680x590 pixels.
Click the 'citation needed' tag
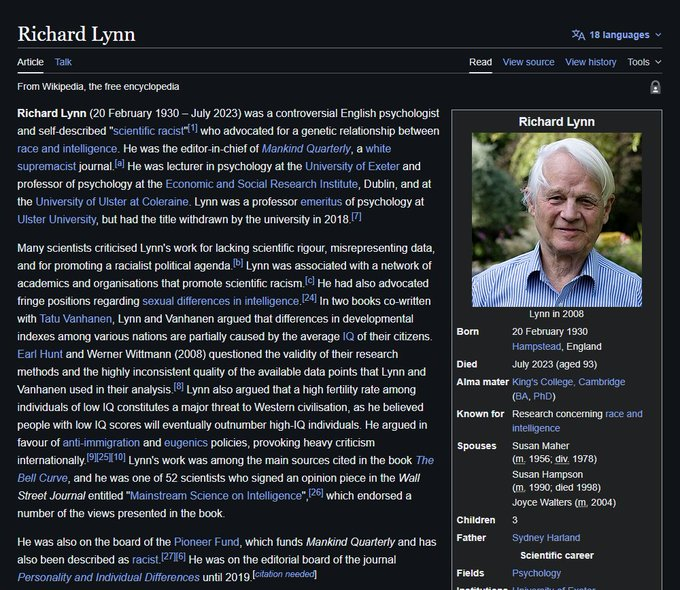(x=284, y=574)
